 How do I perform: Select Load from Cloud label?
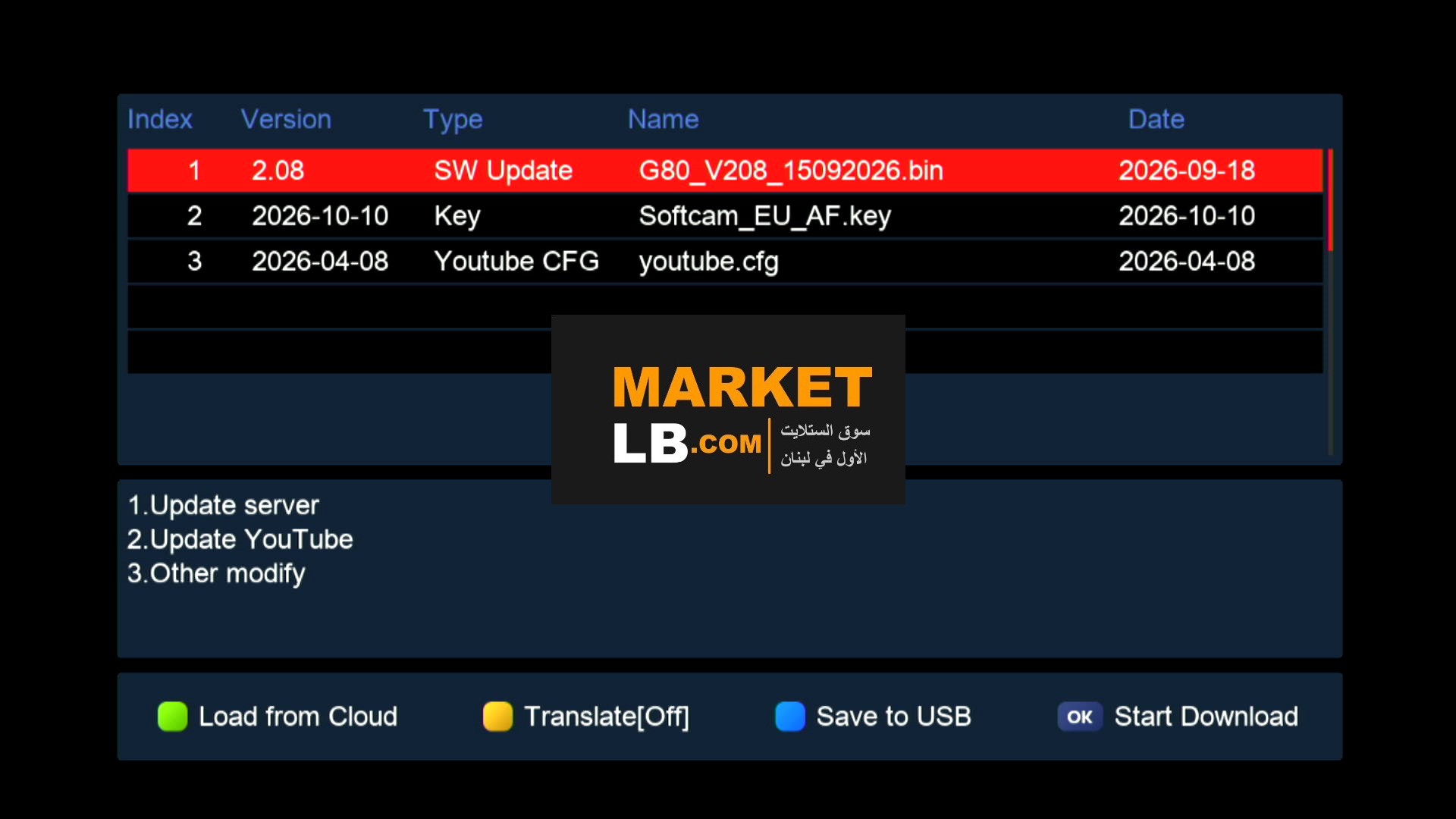tap(298, 717)
